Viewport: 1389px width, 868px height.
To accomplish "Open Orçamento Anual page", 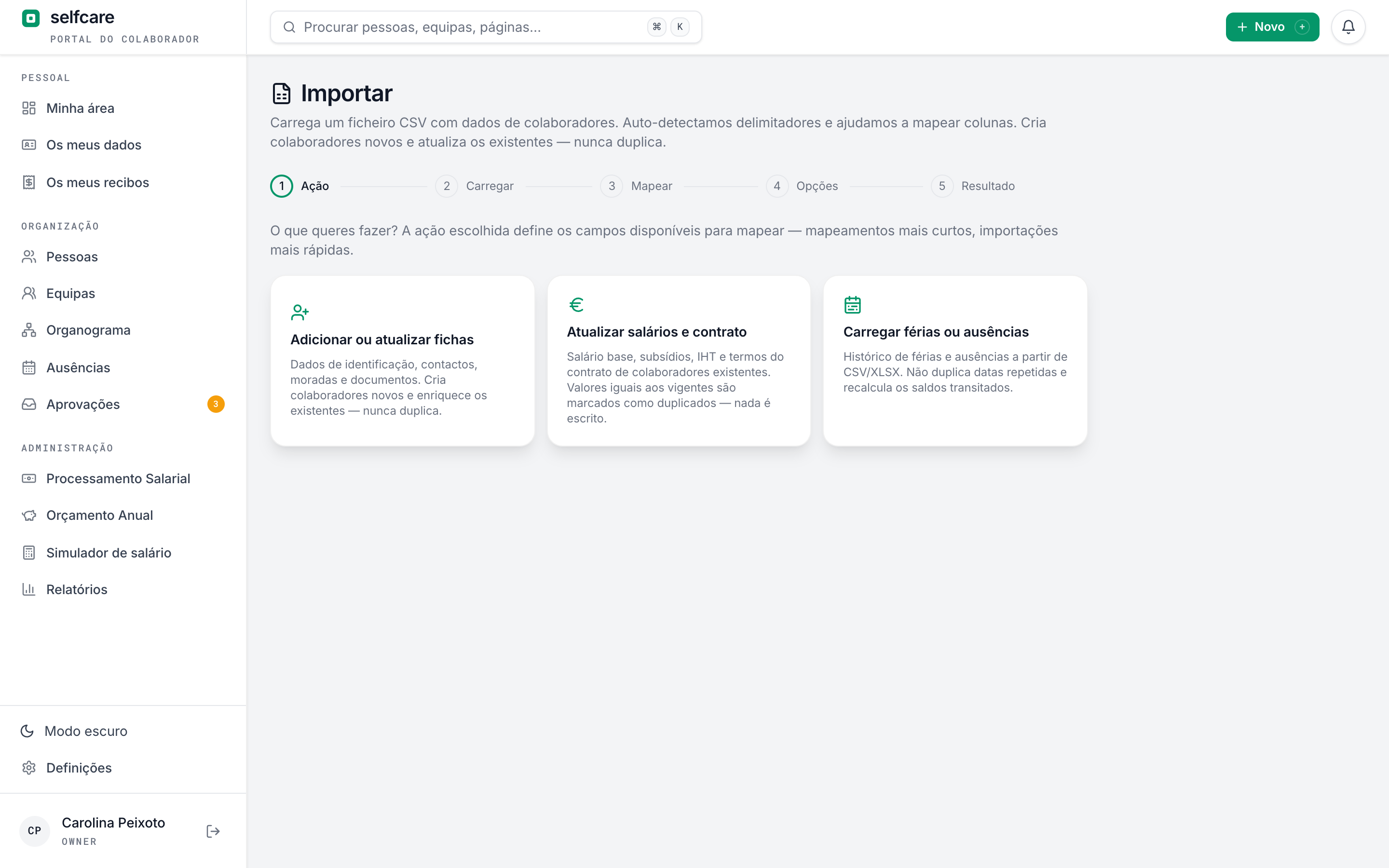I will point(123,515).
